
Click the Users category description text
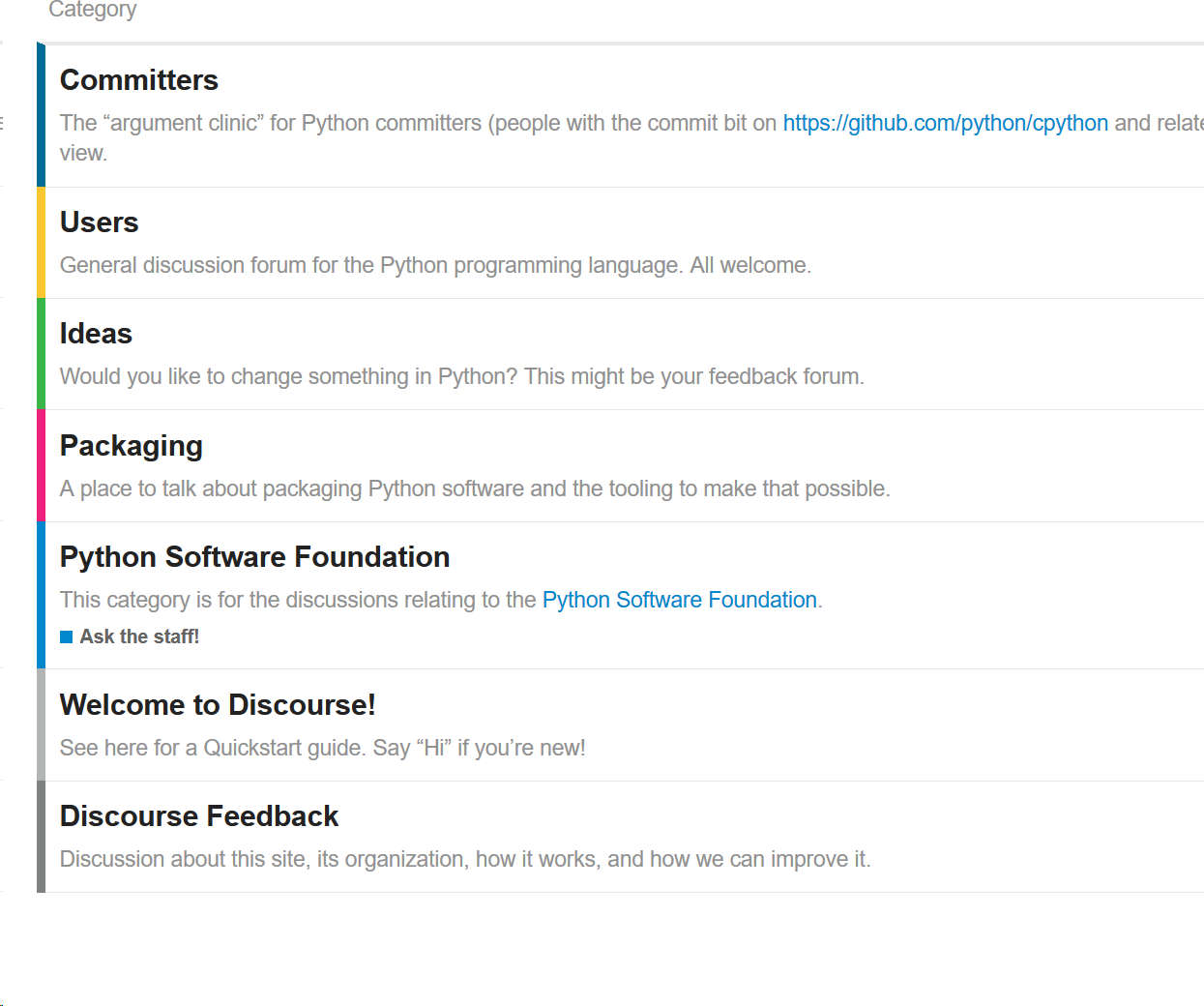click(435, 265)
